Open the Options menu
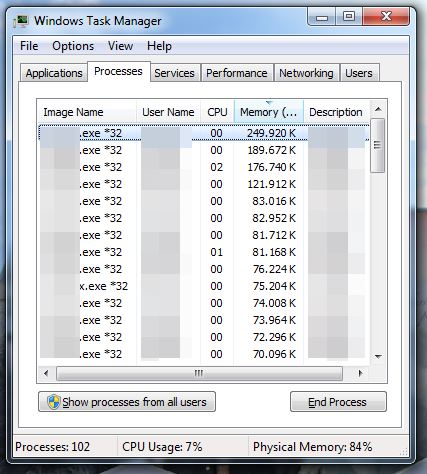 [73, 46]
